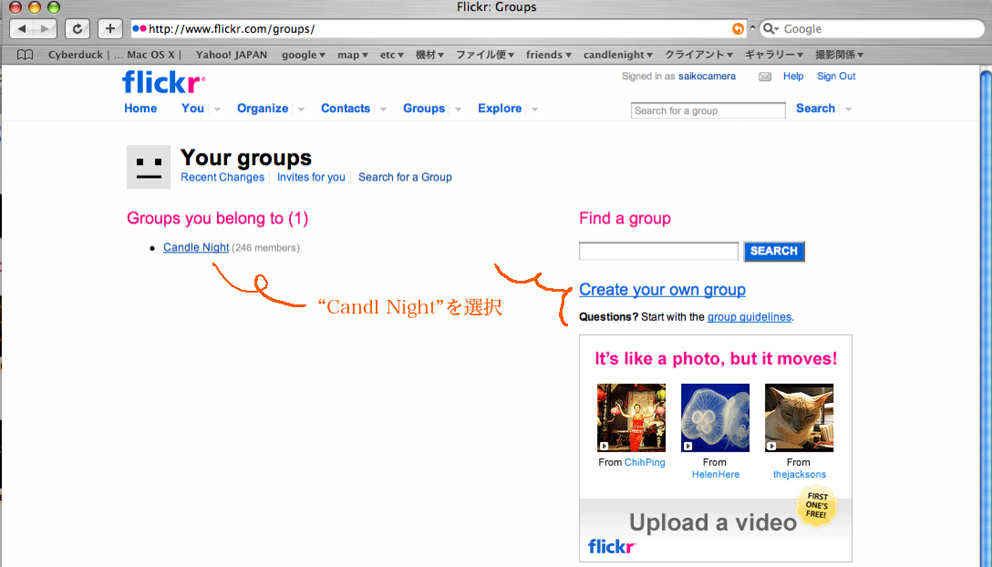
Task: Open the candlenight bookmarks folder
Action: (x=617, y=55)
